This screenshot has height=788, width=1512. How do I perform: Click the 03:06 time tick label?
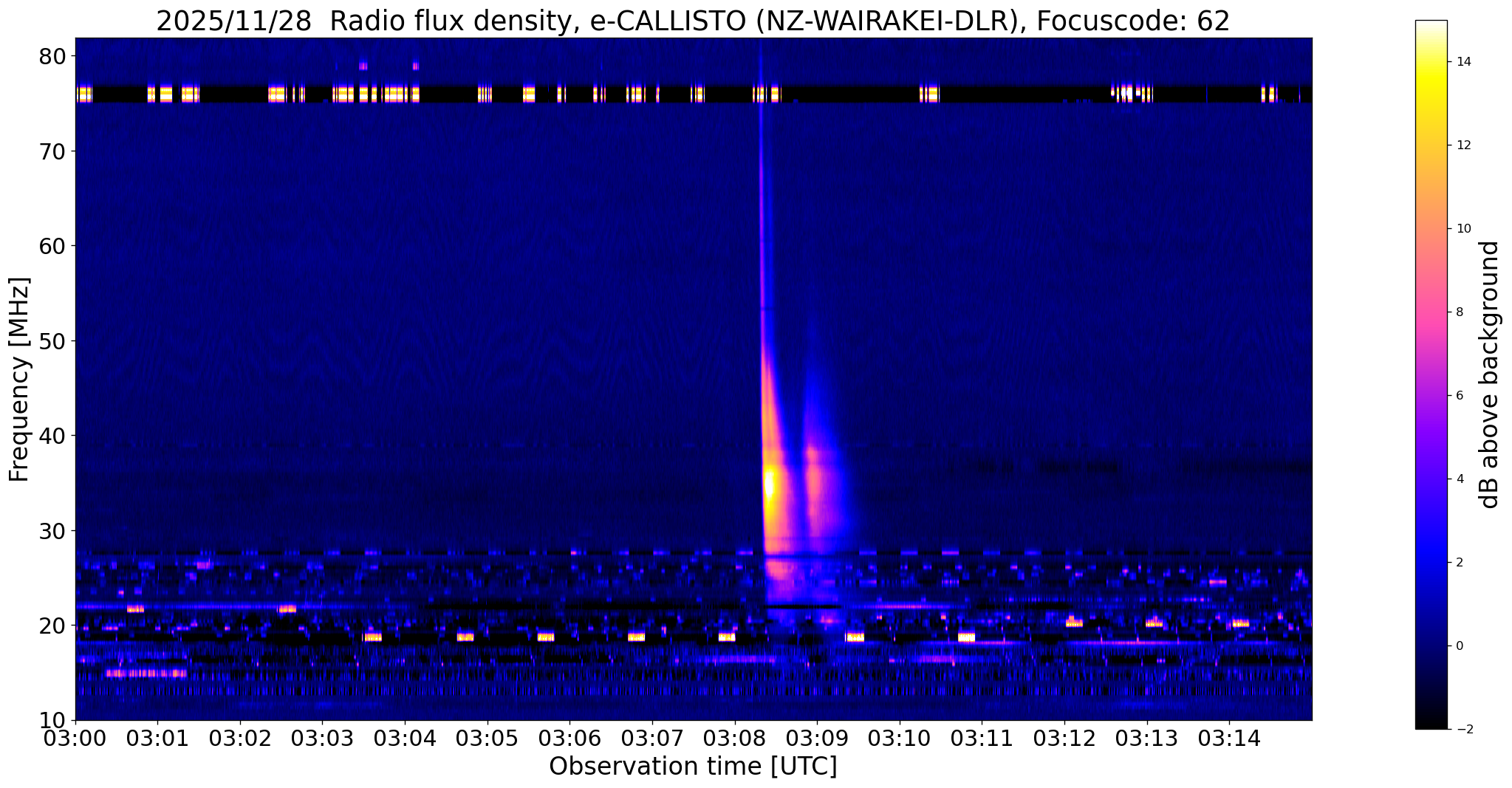click(x=569, y=739)
